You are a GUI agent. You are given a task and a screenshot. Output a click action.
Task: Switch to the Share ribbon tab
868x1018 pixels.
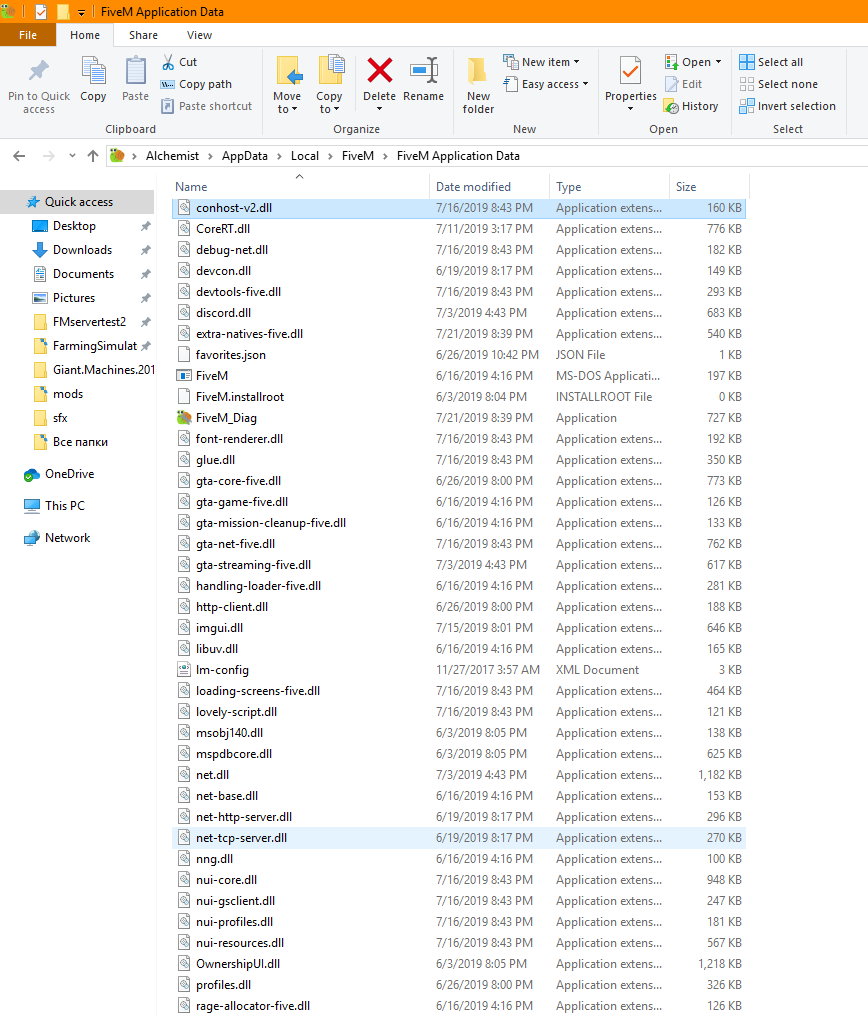[x=143, y=35]
